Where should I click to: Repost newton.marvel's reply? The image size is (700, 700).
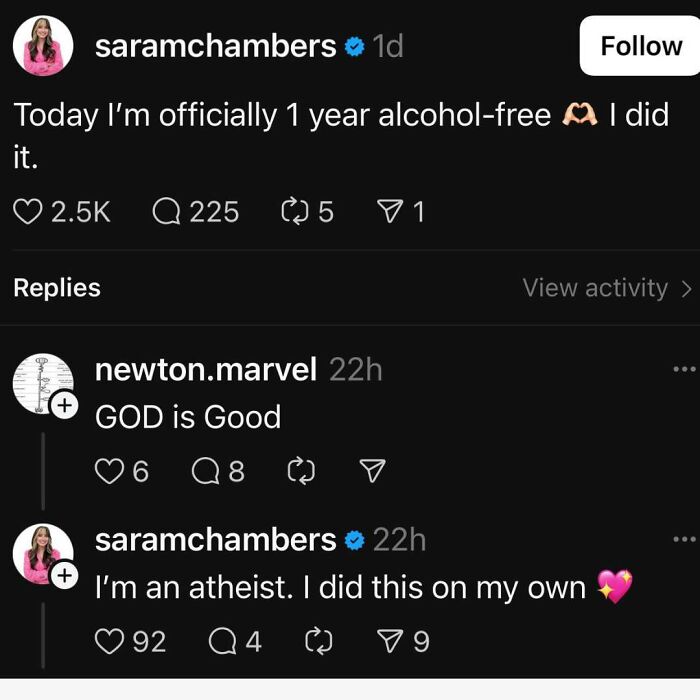tap(300, 471)
